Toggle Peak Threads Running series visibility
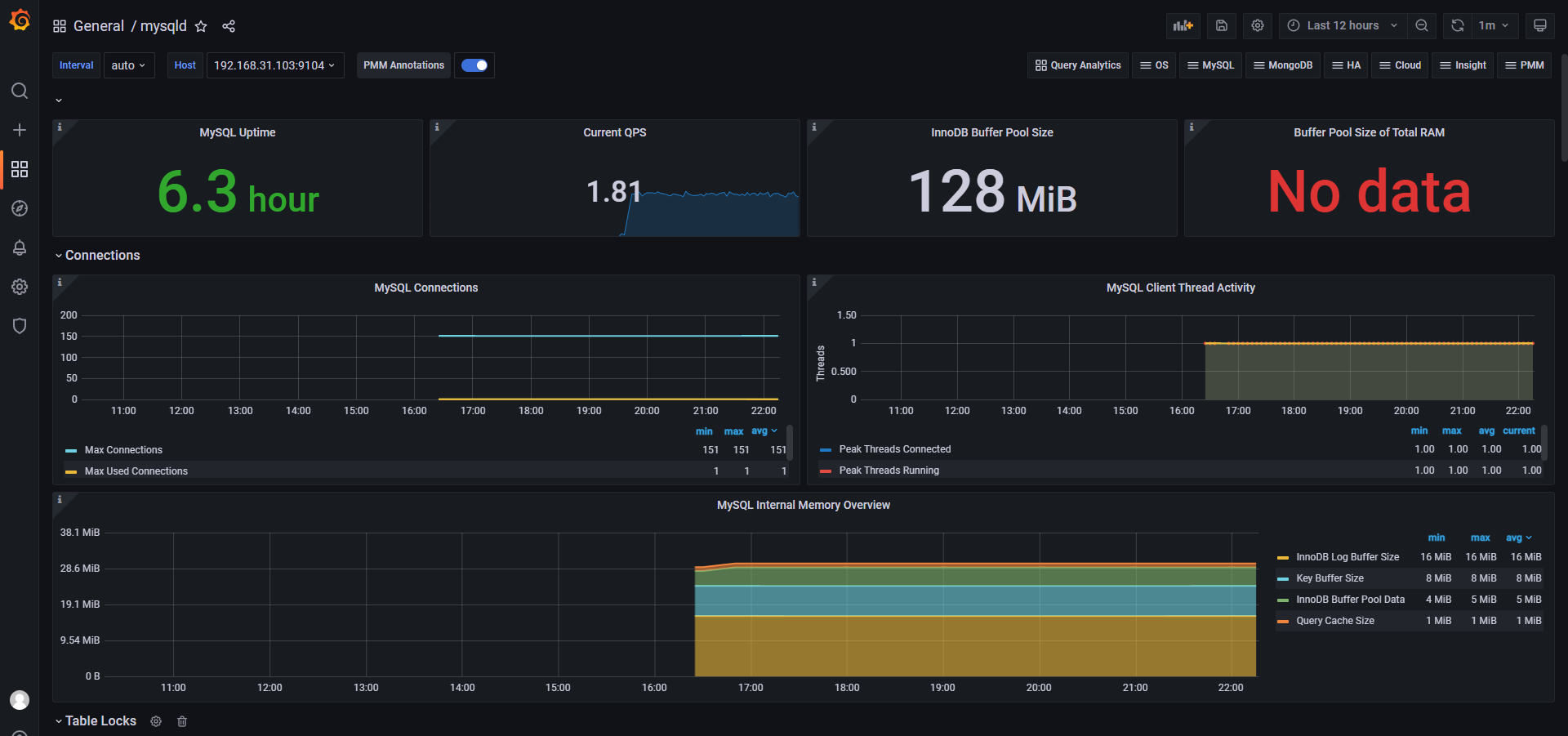The width and height of the screenshot is (1568, 736). [x=889, y=471]
